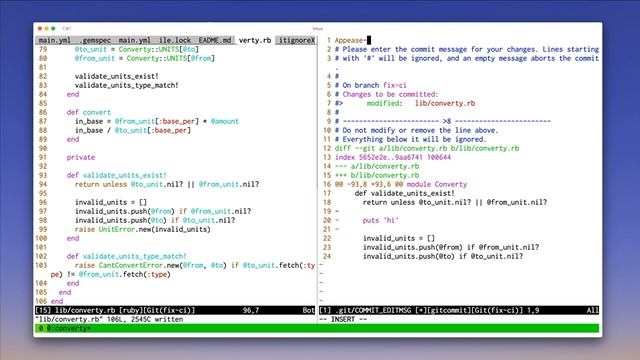Click '# Changes to be committed:' line

click(387, 94)
